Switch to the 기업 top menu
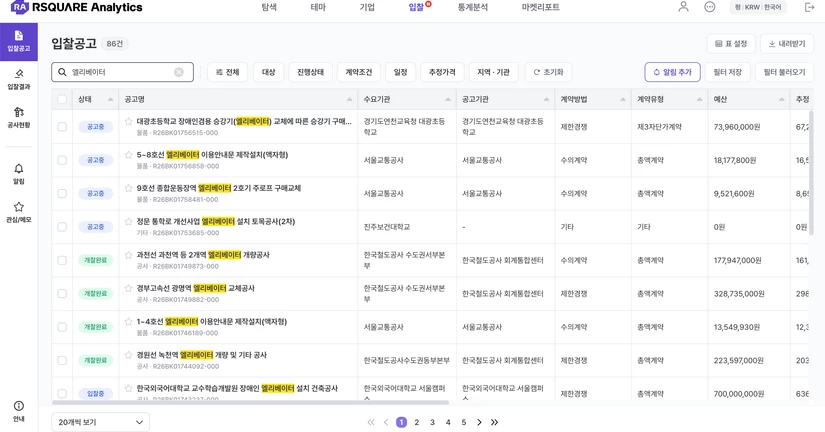Viewport: 825px width, 432px height. 367,7
